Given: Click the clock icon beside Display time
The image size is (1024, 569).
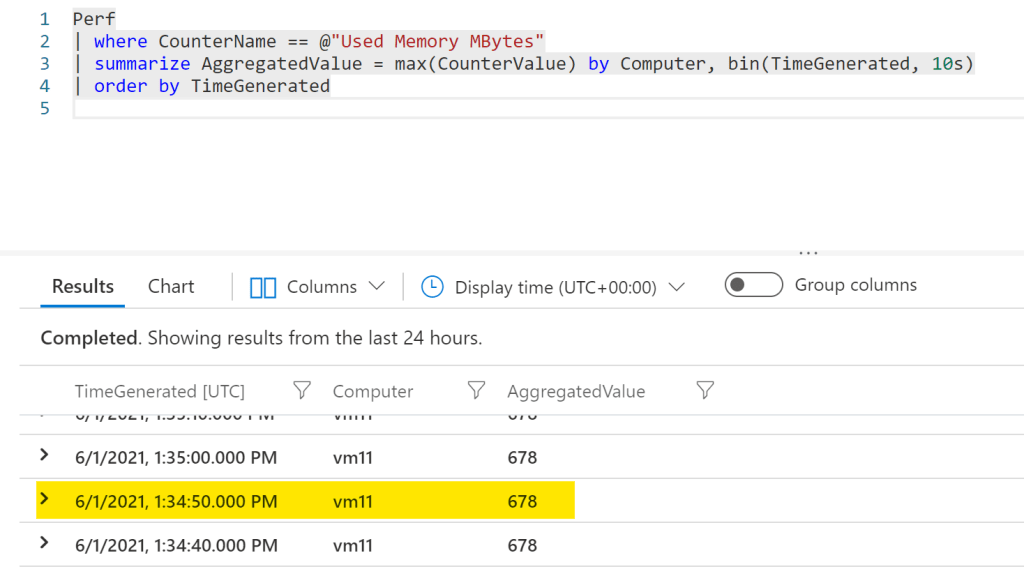Looking at the screenshot, I should [x=432, y=287].
